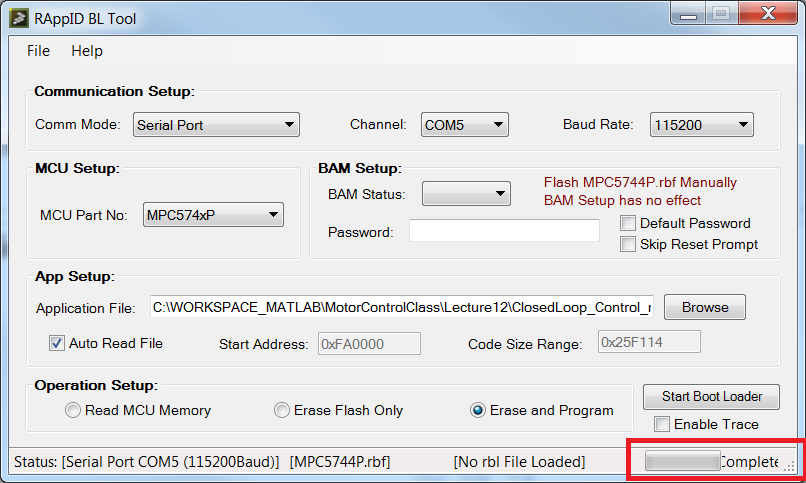Click the status bar progress bar
This screenshot has width=806, height=483.
[x=682, y=461]
